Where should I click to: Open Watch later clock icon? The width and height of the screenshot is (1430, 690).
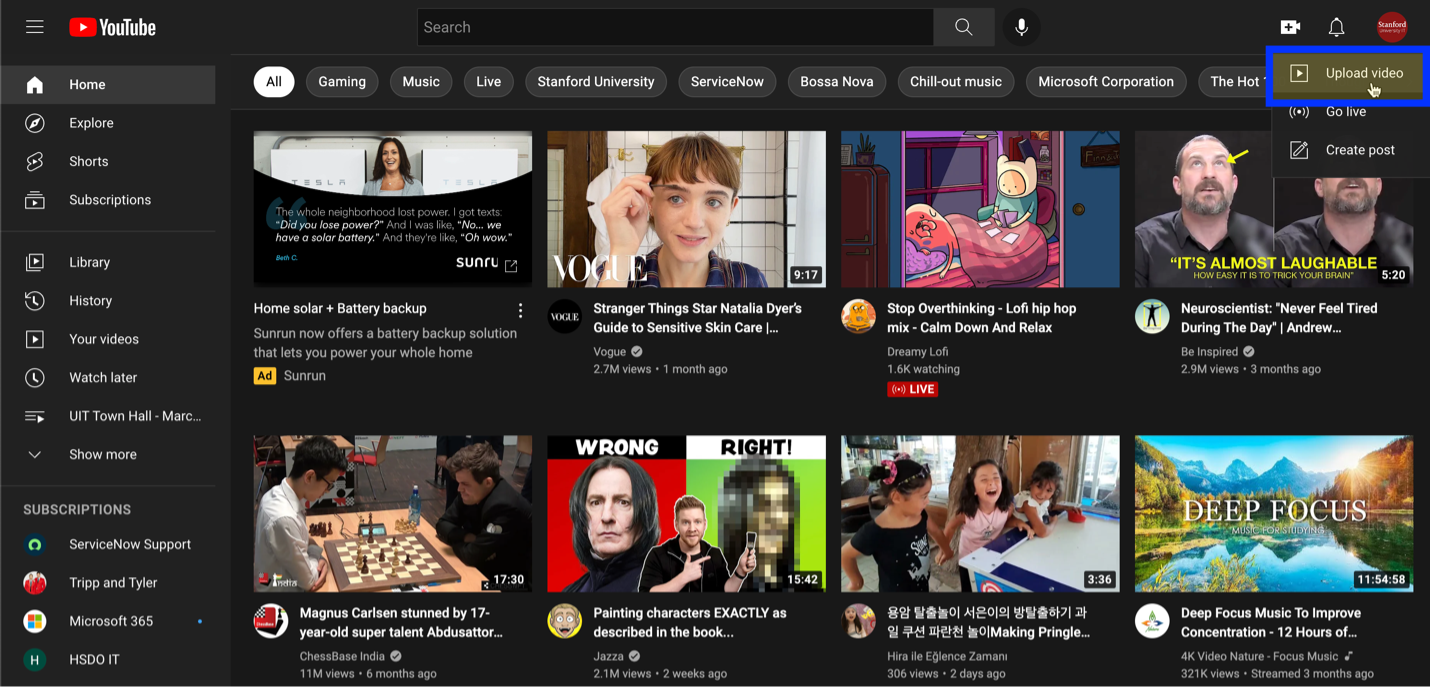point(35,377)
